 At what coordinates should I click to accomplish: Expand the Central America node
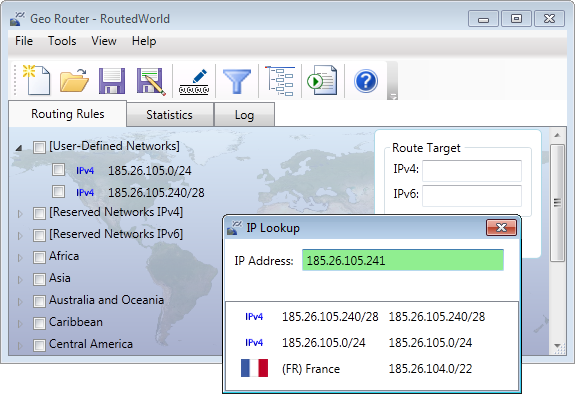[20, 346]
